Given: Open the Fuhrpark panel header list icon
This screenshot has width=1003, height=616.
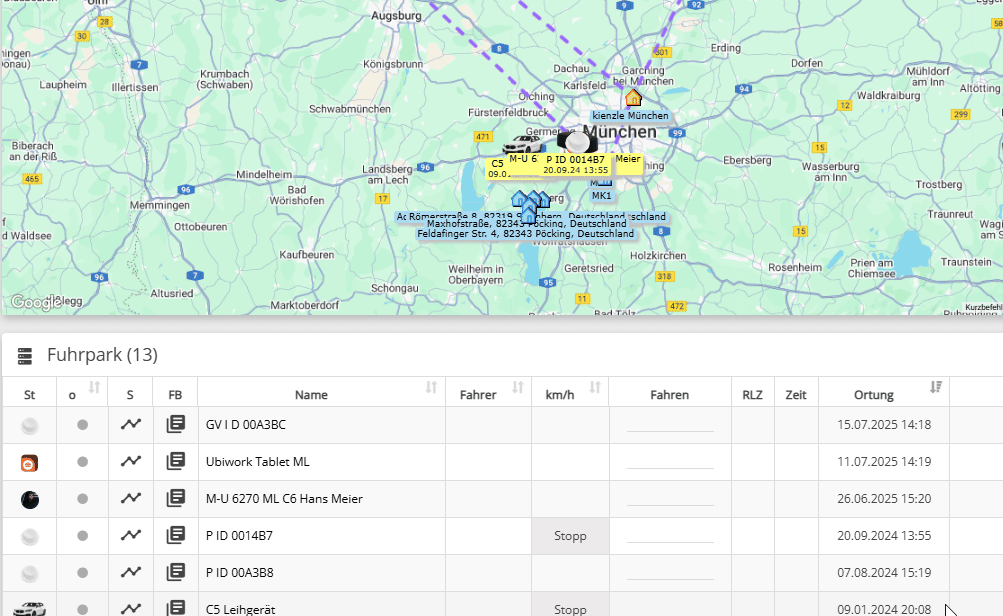Looking at the screenshot, I should coord(24,354).
